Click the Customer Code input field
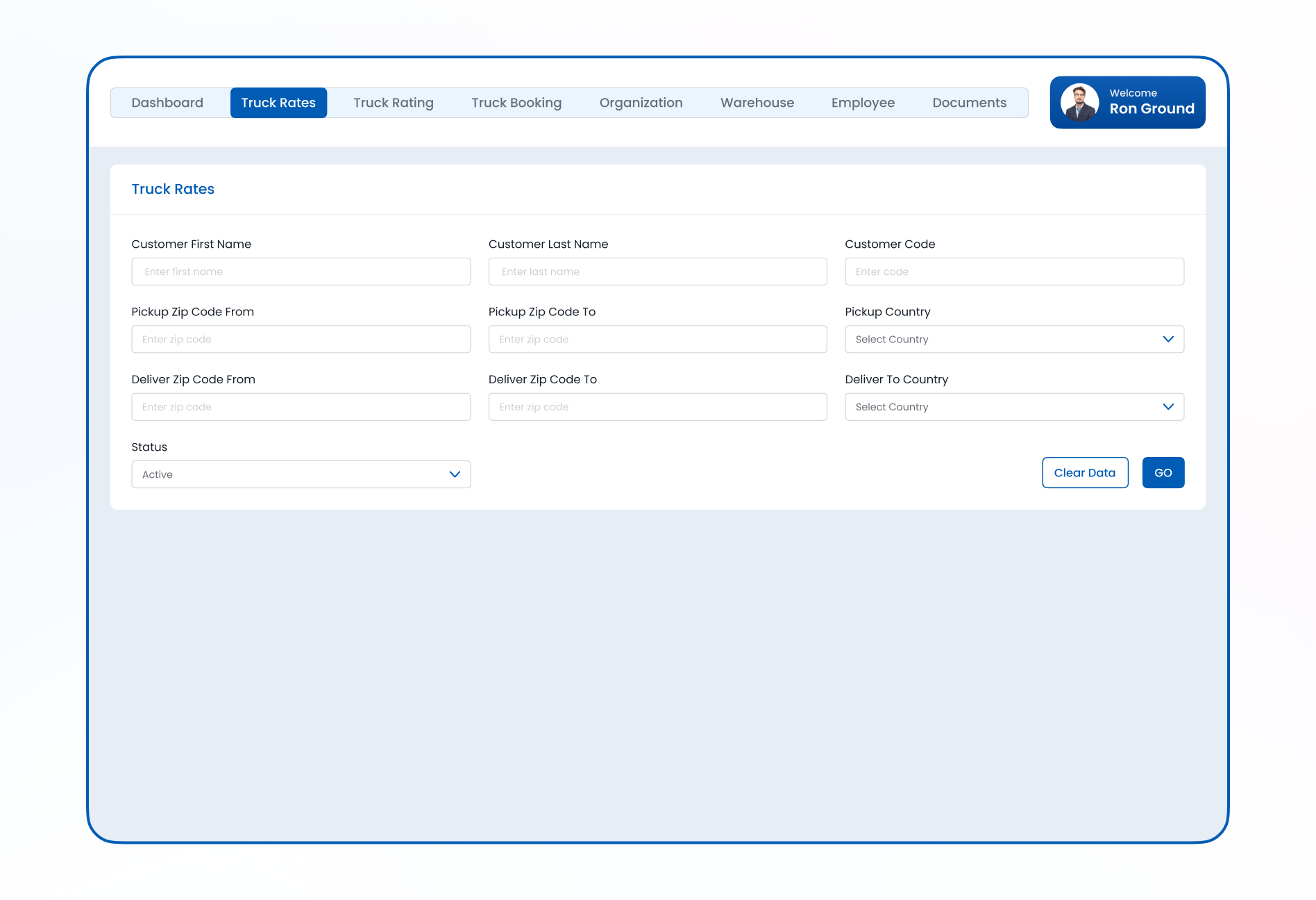Viewport: 1316px width, 900px height. point(1014,272)
